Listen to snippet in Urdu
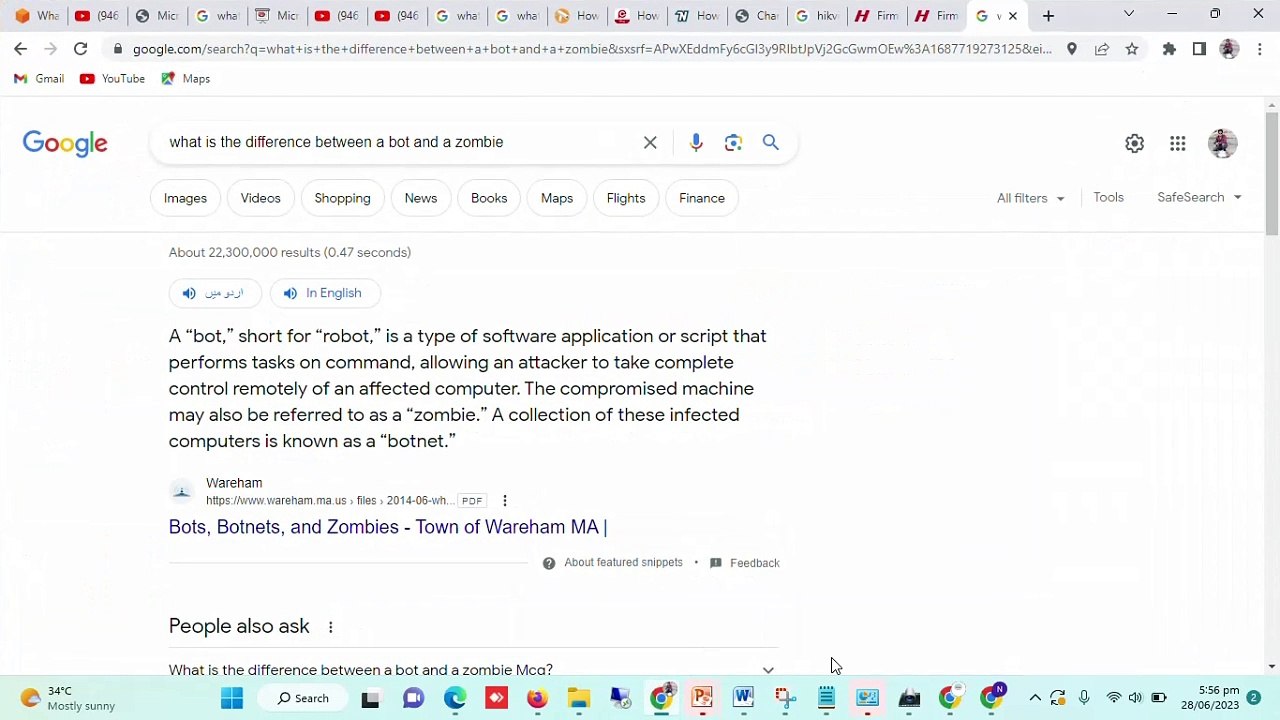1280x720 pixels. point(214,293)
